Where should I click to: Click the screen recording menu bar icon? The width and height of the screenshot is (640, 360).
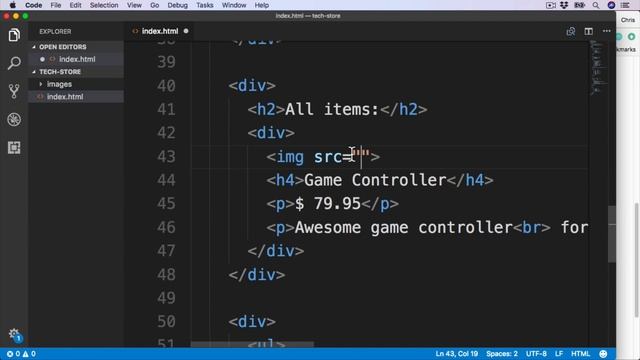550,5
